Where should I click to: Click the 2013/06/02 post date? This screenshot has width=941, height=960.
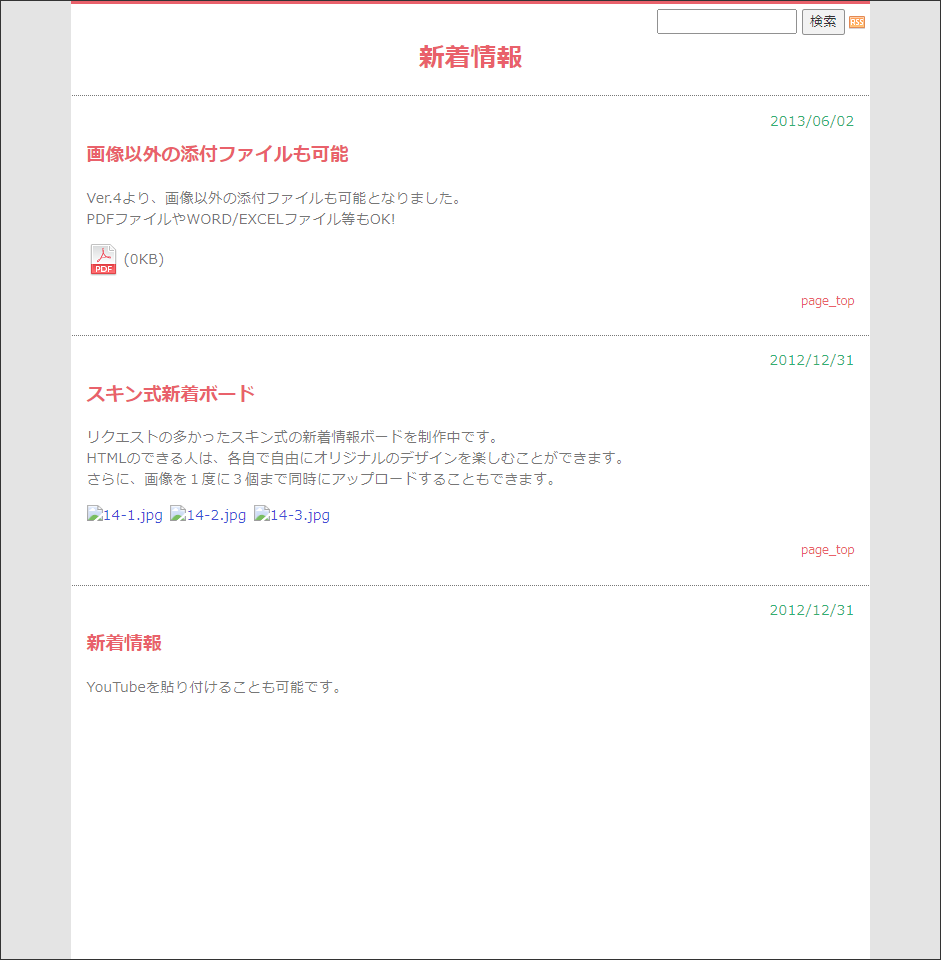tap(812, 121)
